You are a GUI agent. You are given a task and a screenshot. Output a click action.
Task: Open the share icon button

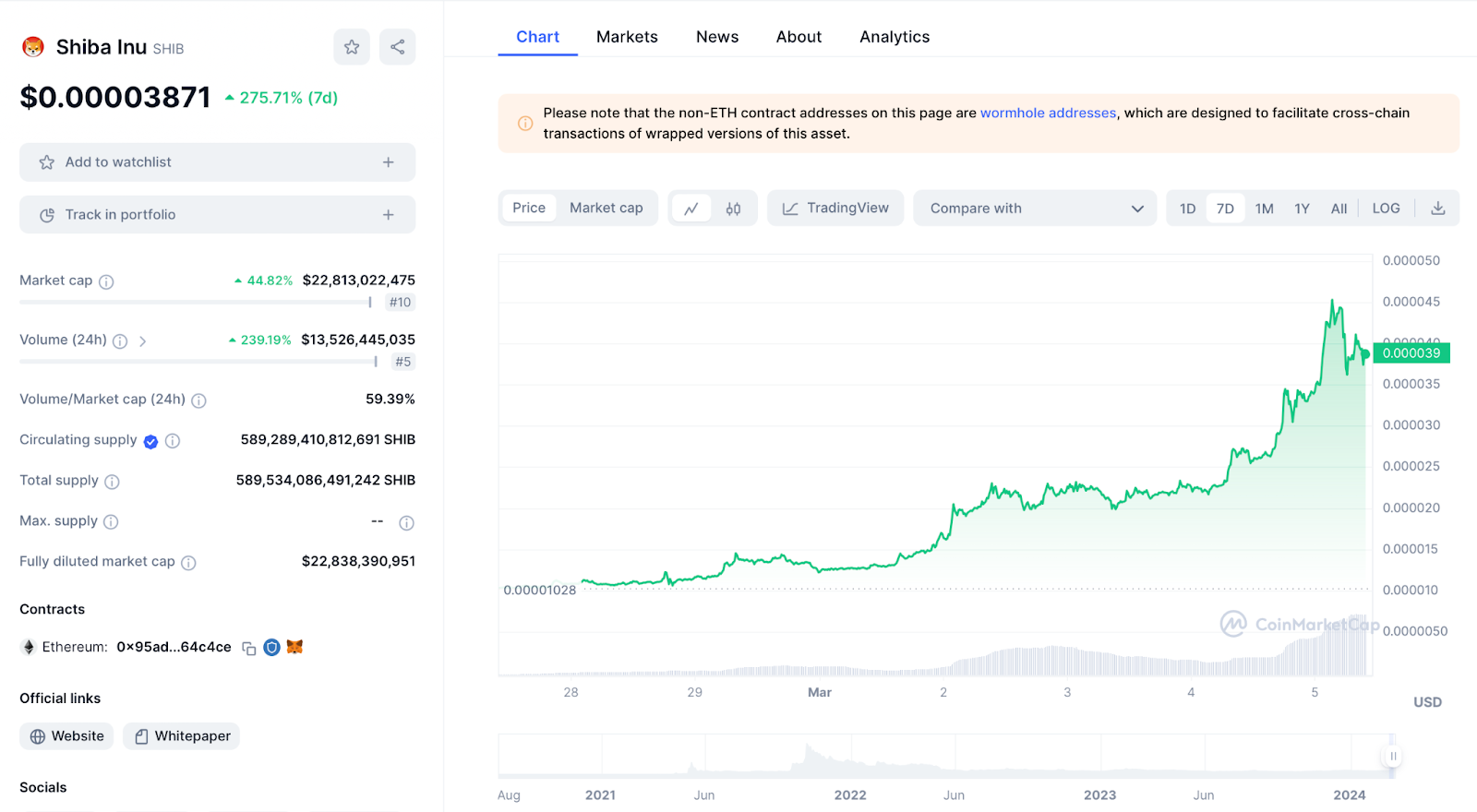pyautogui.click(x=398, y=47)
